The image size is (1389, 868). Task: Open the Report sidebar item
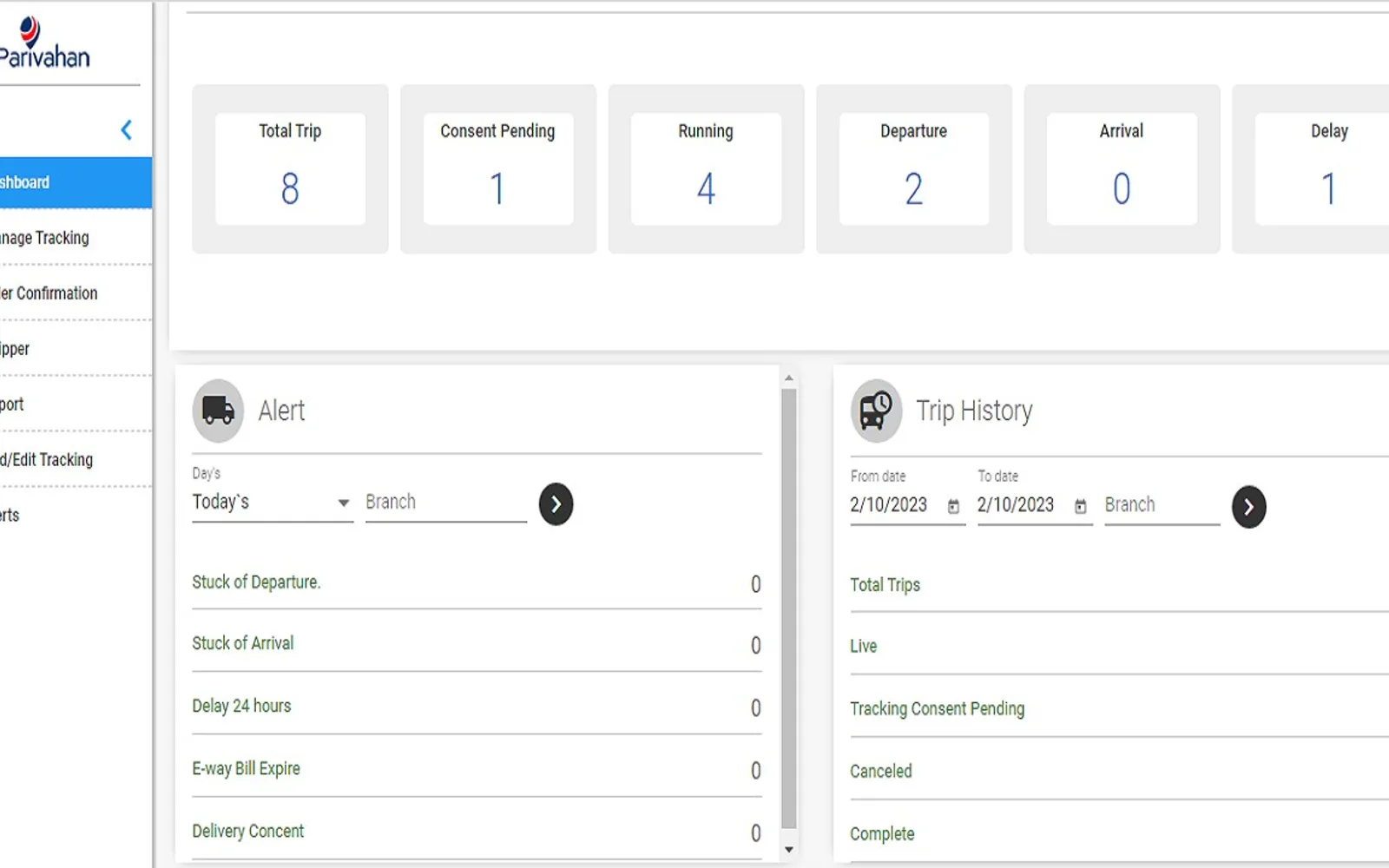76,404
